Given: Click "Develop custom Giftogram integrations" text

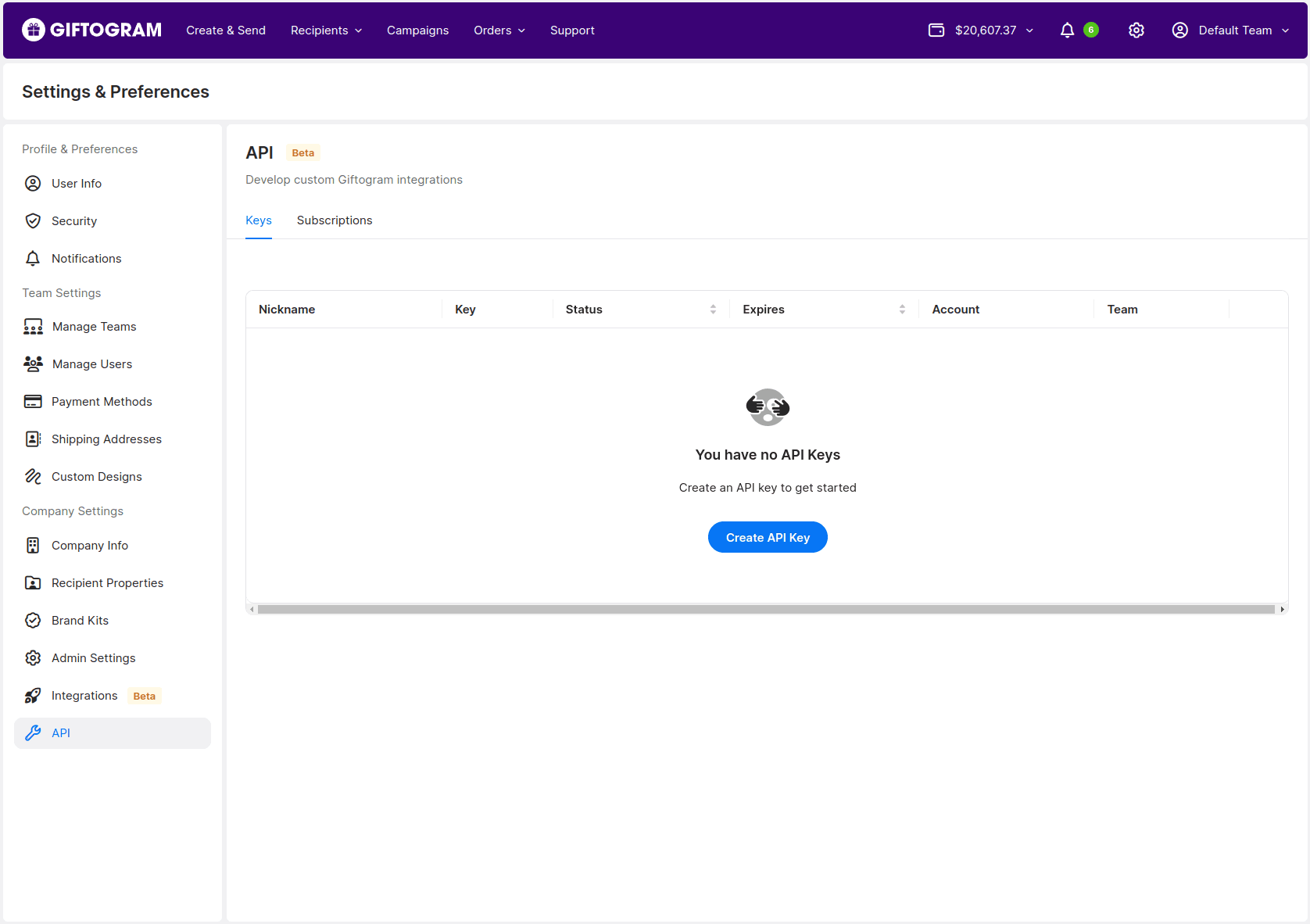Looking at the screenshot, I should click(354, 180).
